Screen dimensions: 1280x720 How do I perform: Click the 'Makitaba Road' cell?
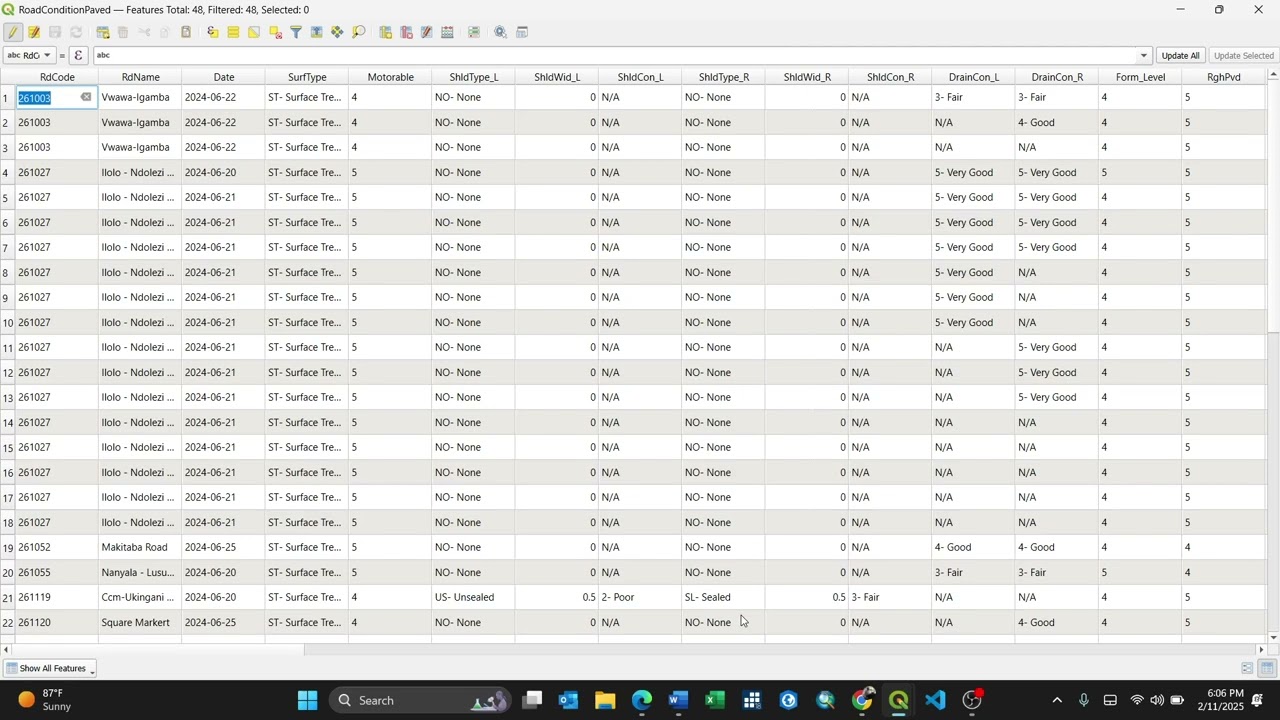click(140, 548)
